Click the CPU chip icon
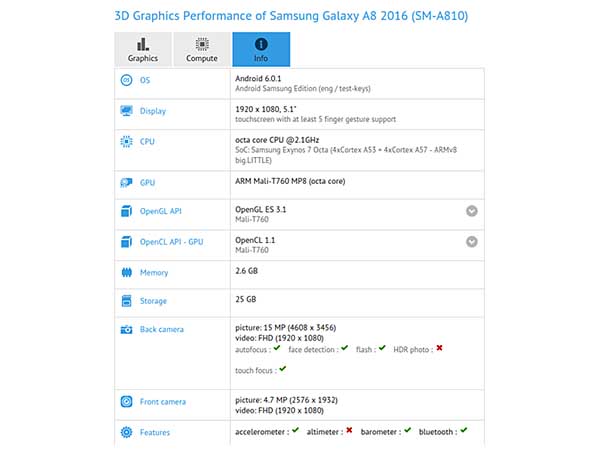 tap(126, 142)
